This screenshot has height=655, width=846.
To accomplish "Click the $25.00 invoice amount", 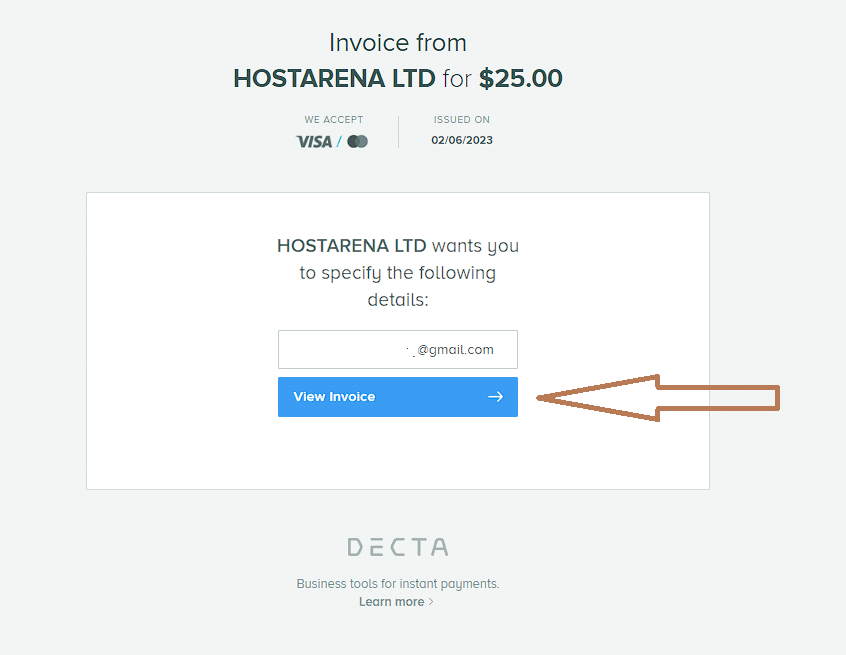I will click(521, 78).
